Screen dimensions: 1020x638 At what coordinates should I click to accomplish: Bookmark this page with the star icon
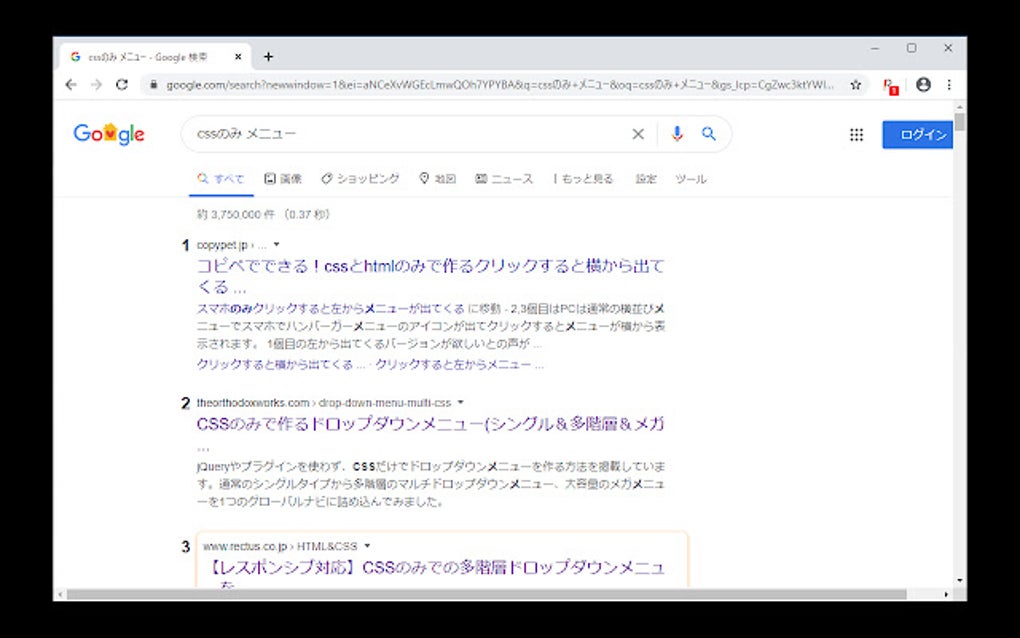point(855,85)
